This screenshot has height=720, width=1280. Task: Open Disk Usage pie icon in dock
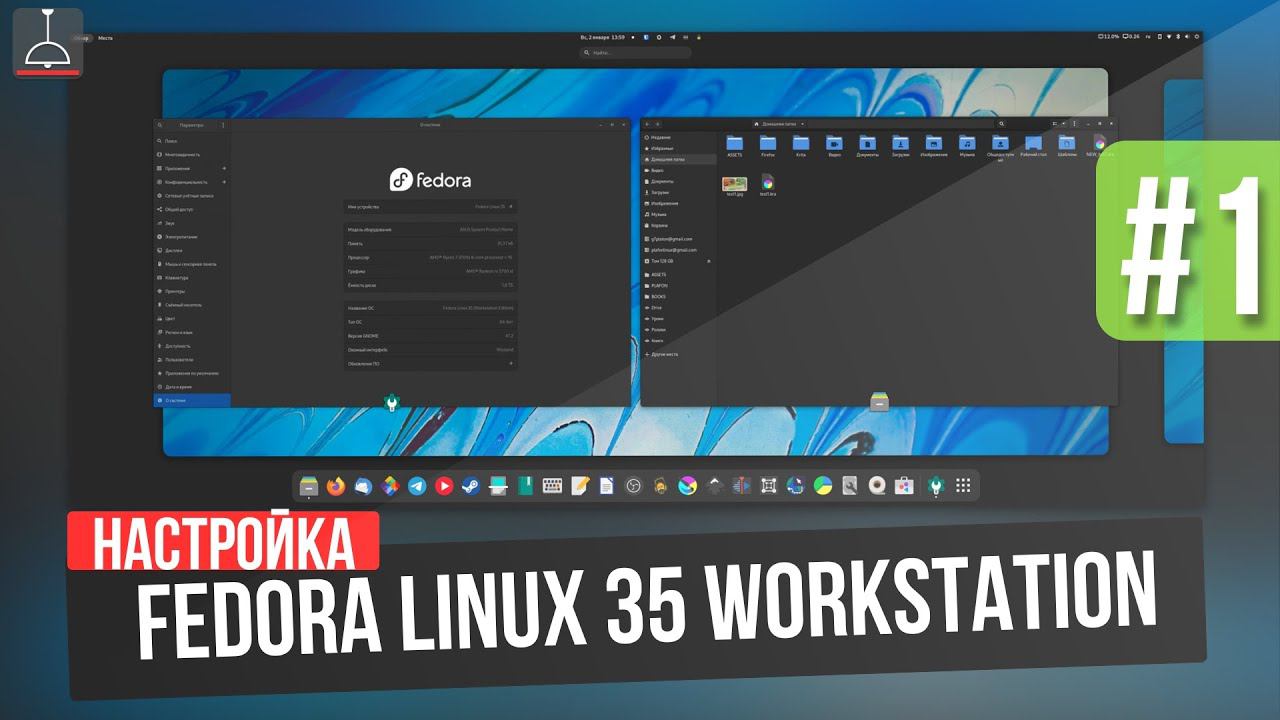coord(822,486)
